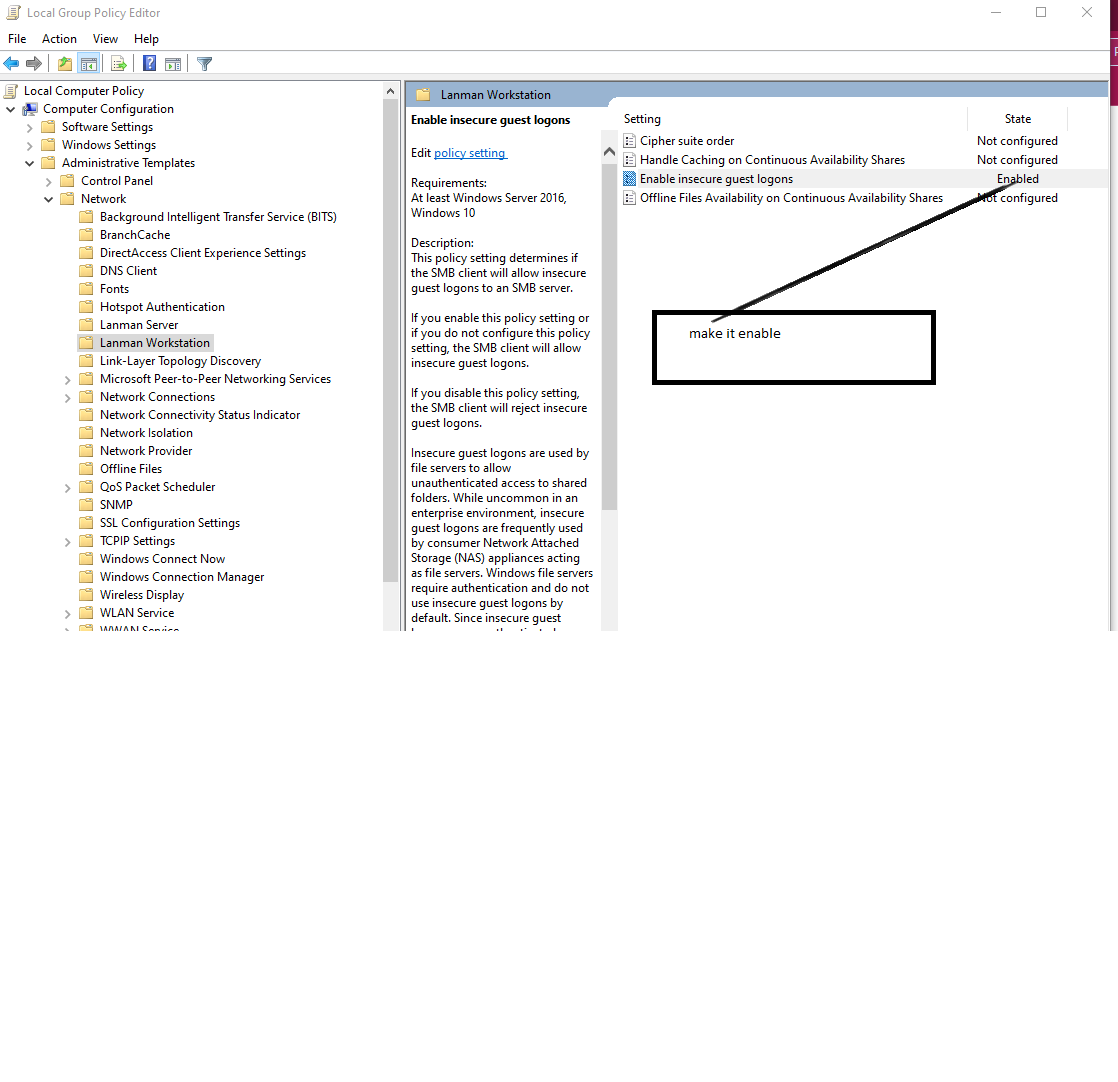The image size is (1118, 1082).
Task: Click the tree pane scroll-up arrow
Action: coord(390,91)
